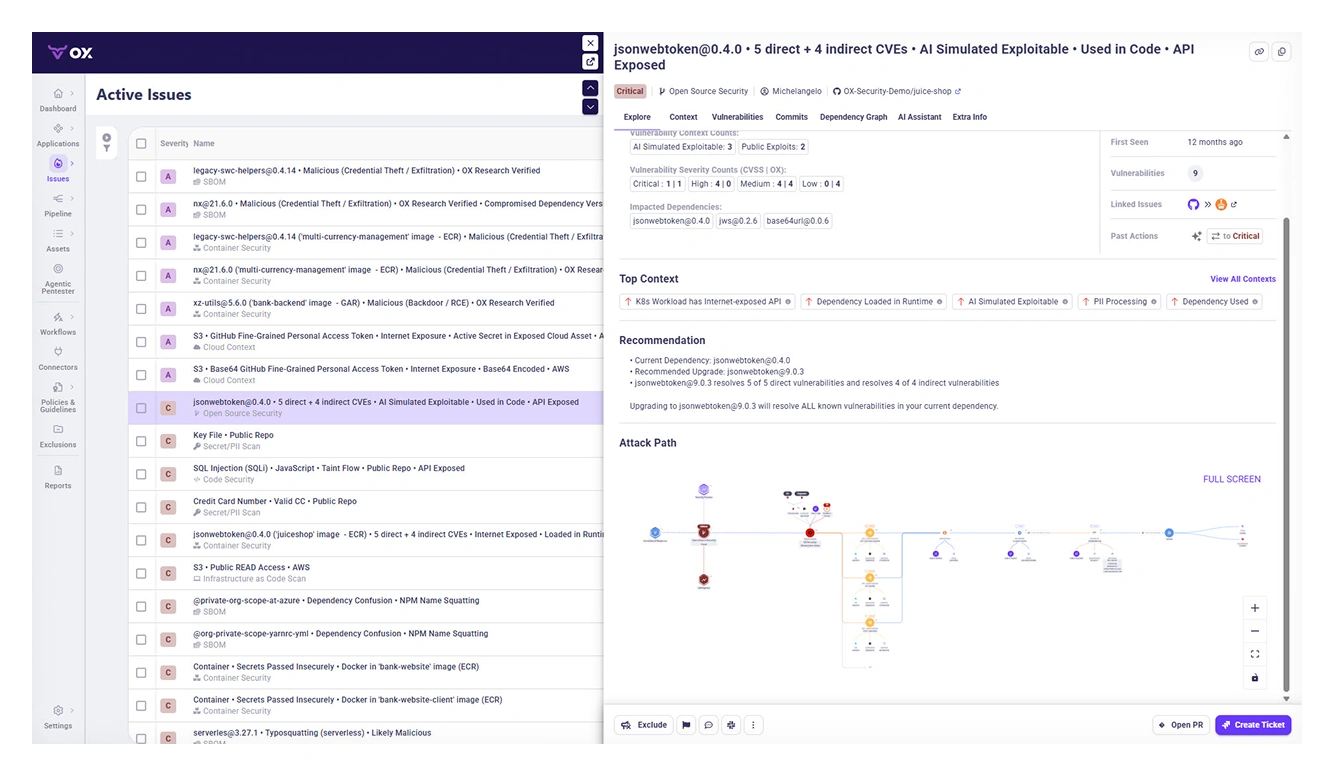Tick checkbox for xz-utils@5.6.0 issue
1334x776 pixels.
(141, 309)
